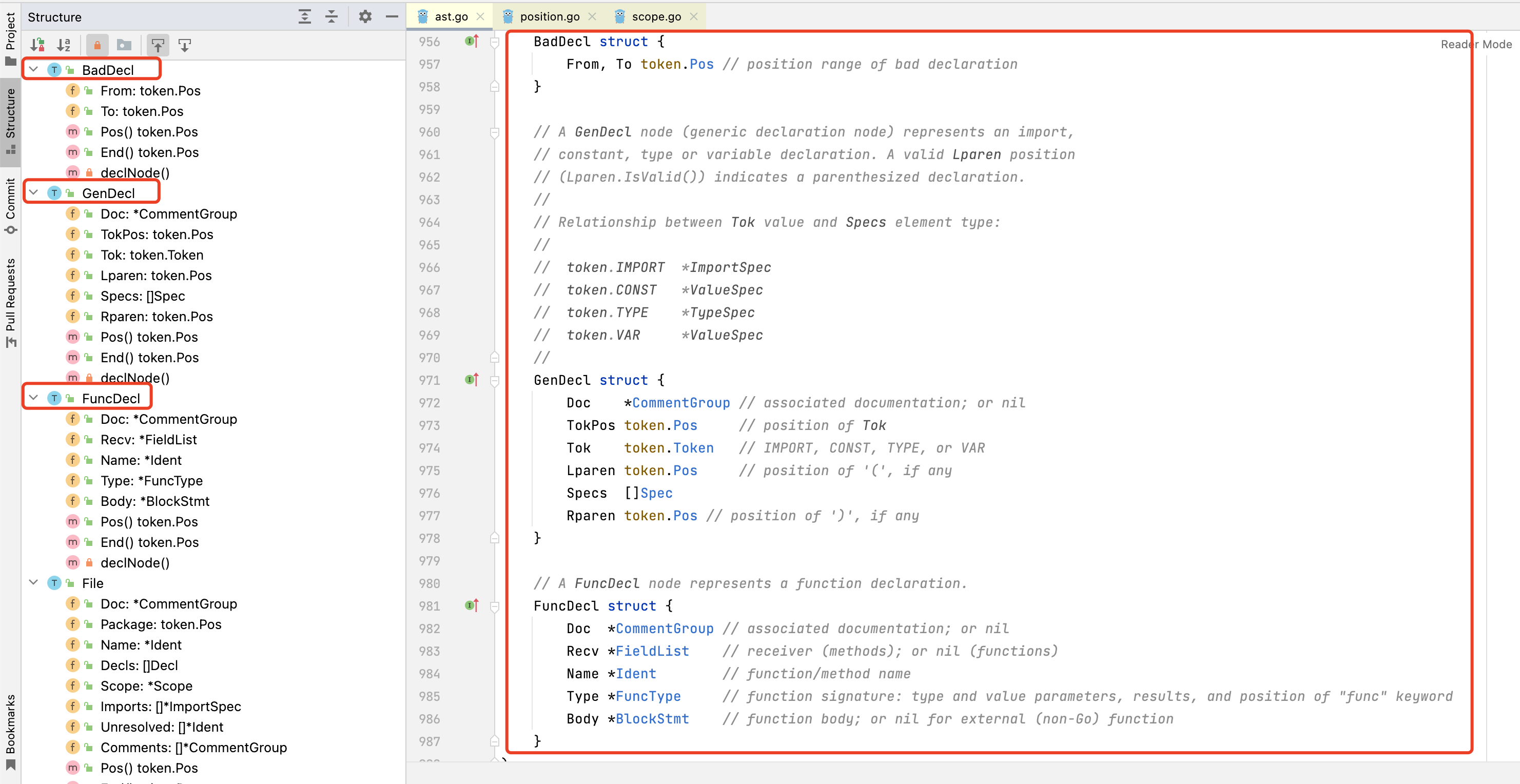Screen dimensions: 1520x784
Task: Click Spec type on line 976
Action: pyautogui.click(x=656, y=493)
